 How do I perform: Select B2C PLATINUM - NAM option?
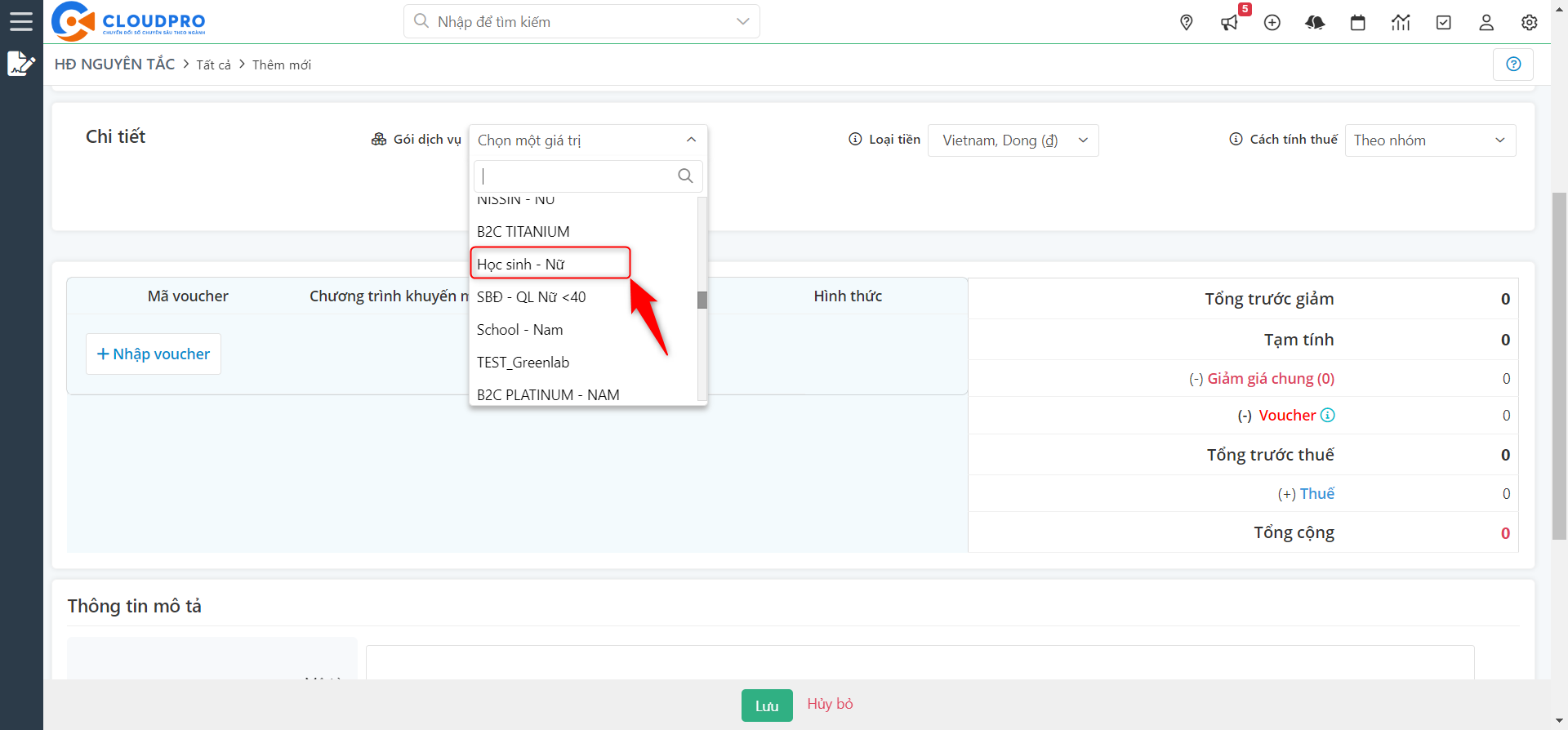[584, 394]
